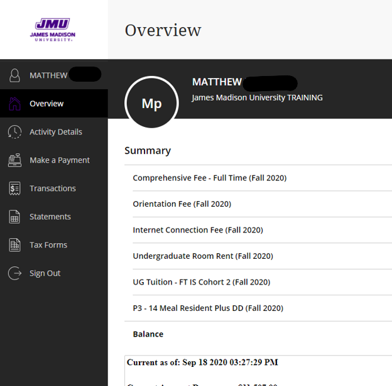Screen dimensions: 392x386
Task: Click the cash register Make a Payment icon
Action: (15, 160)
